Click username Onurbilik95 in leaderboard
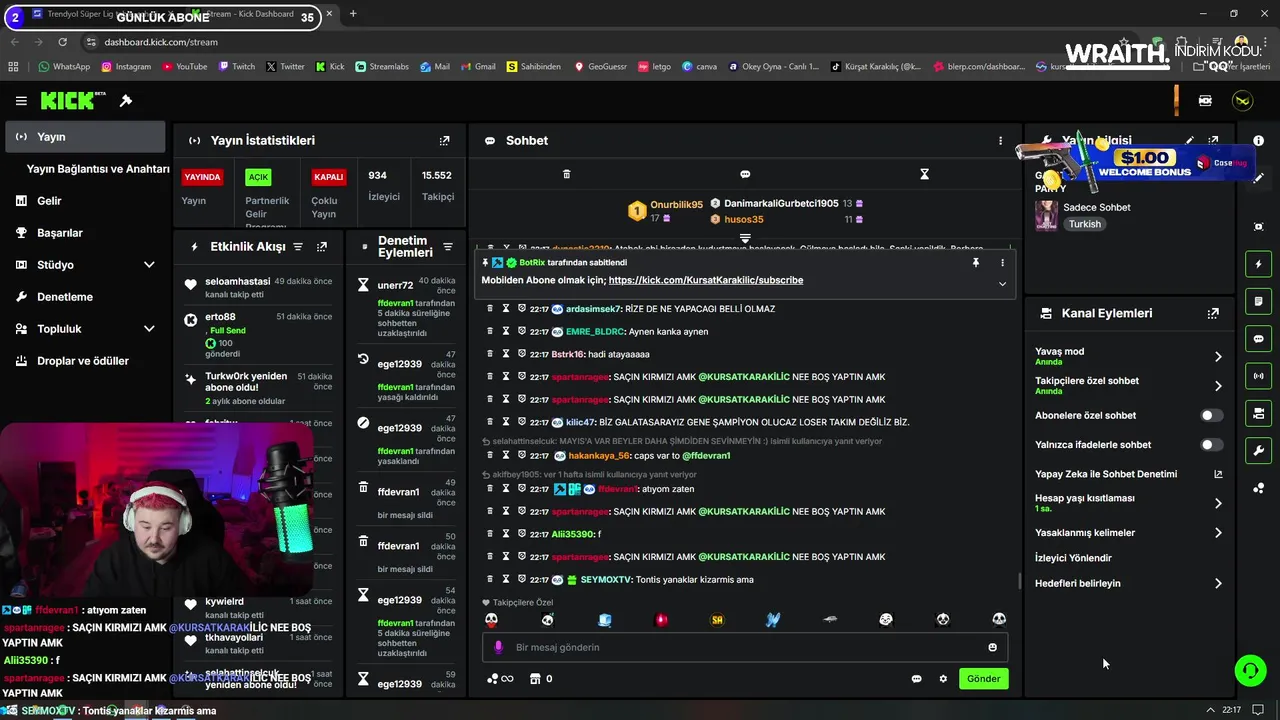The height and width of the screenshot is (720, 1280). coord(677,204)
